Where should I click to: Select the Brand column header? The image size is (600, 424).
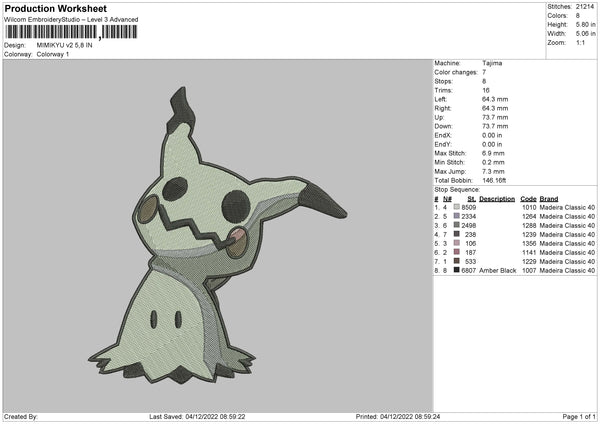549,199
